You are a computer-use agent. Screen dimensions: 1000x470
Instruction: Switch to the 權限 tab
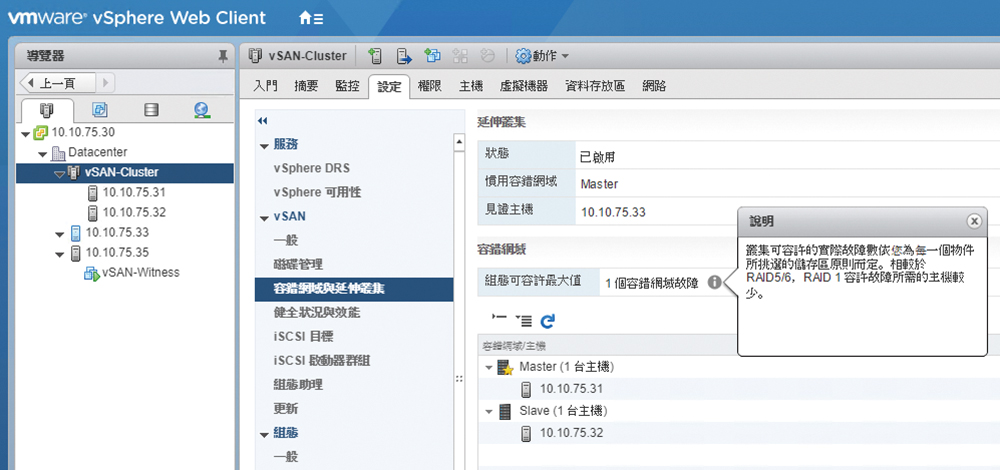[x=429, y=86]
